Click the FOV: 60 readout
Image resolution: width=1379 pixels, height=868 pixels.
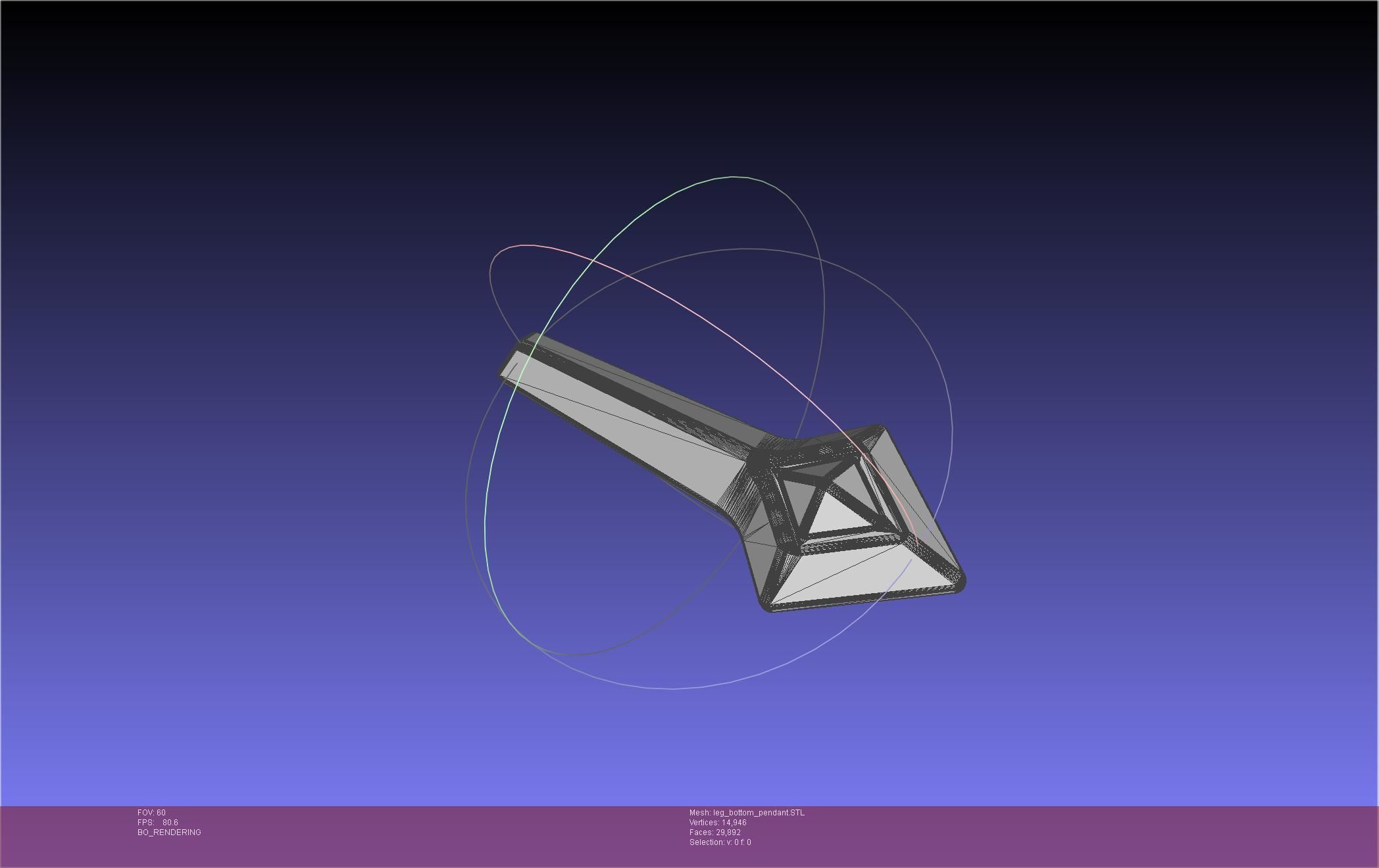pos(151,813)
